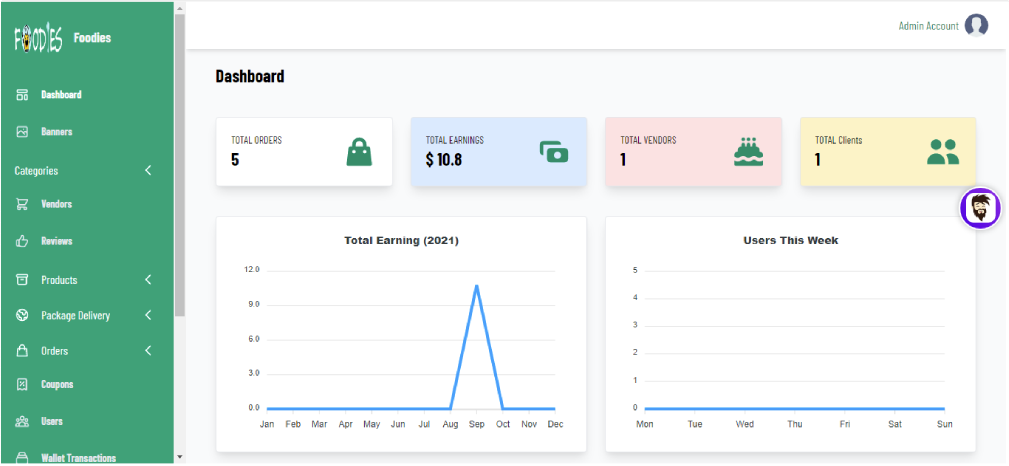Viewport: 1009px width, 466px height.
Task: Click the Admin Account link
Action: tap(929, 26)
